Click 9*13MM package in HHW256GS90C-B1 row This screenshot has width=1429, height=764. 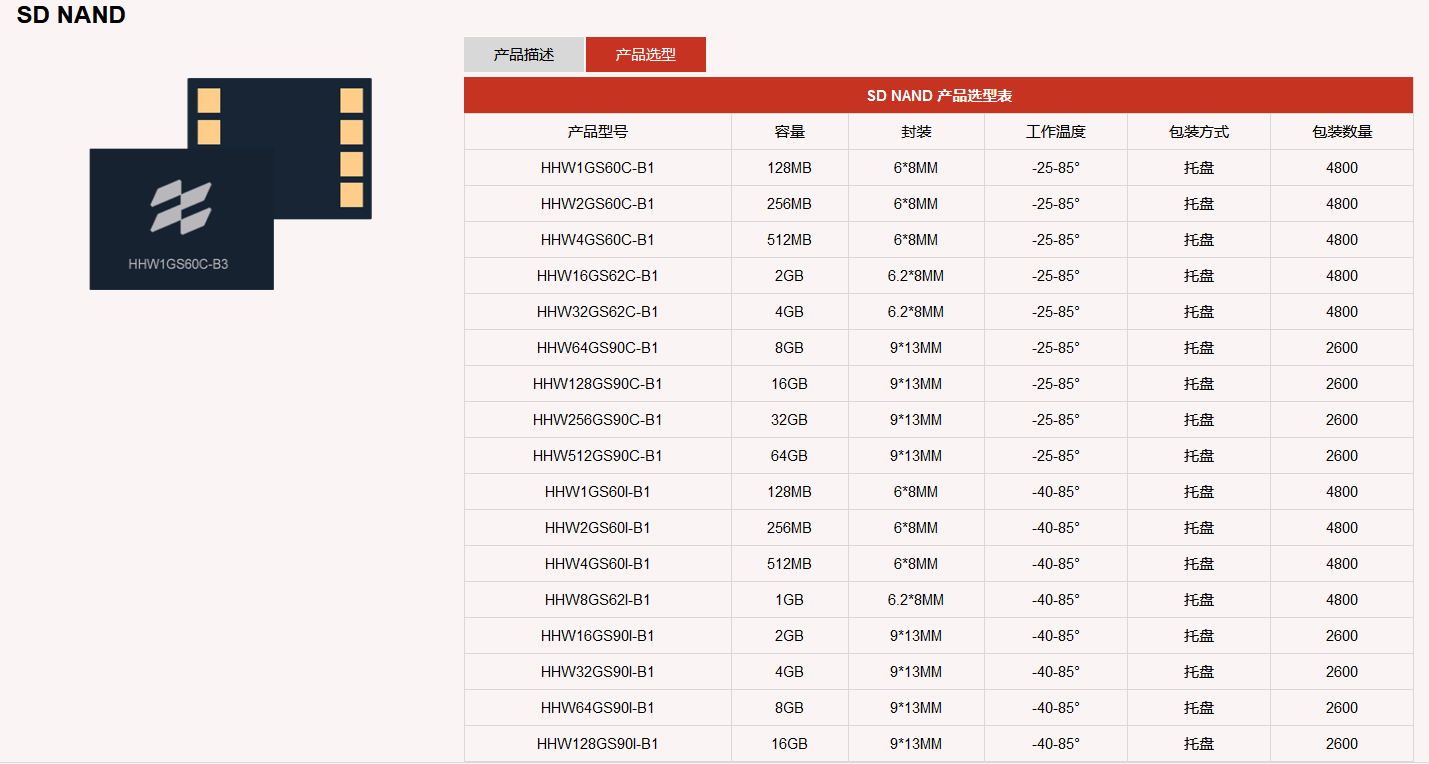pyautogui.click(x=916, y=420)
